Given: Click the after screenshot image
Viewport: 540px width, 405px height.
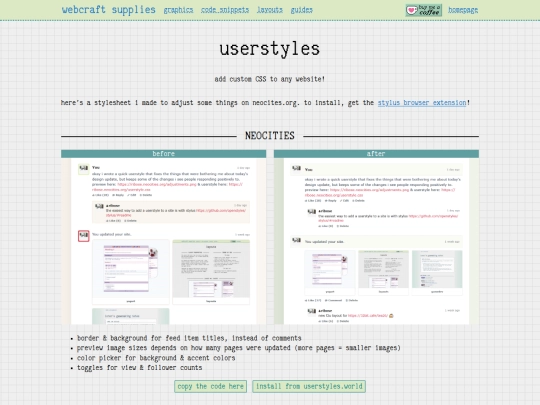Looking at the screenshot, I should tap(376, 241).
